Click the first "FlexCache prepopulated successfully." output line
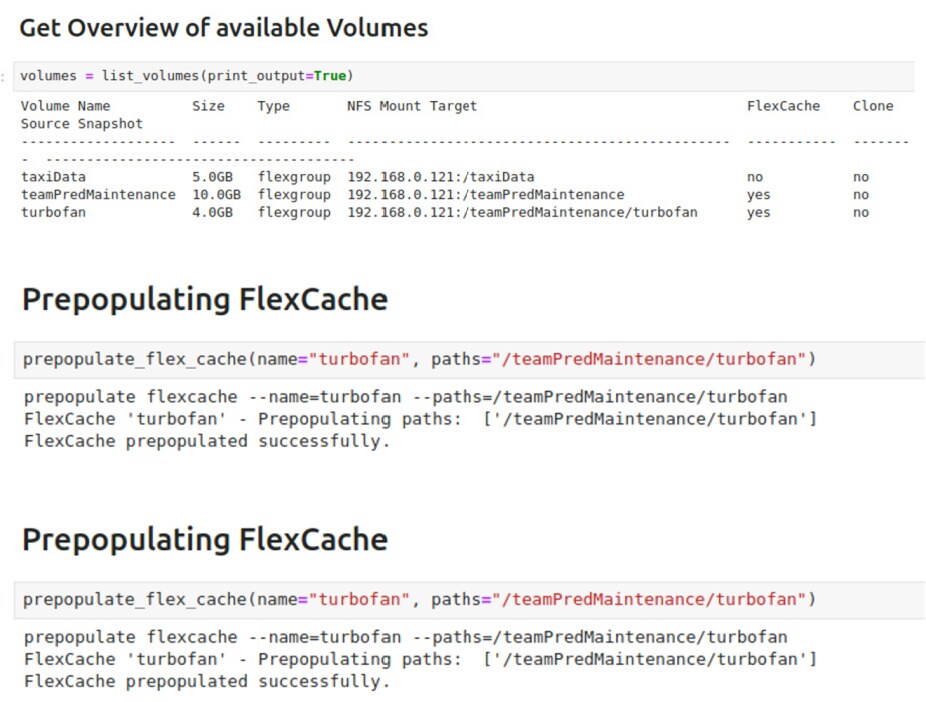 pyautogui.click(x=207, y=441)
